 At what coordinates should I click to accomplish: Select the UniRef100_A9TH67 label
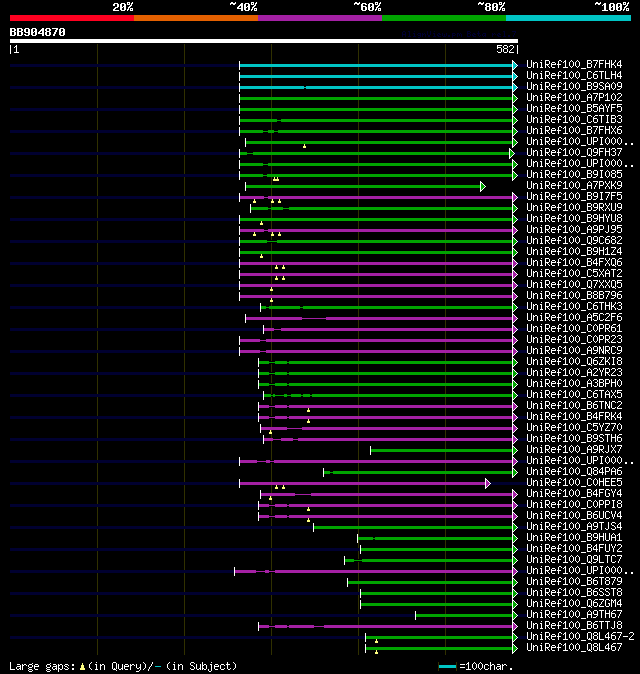(574, 615)
